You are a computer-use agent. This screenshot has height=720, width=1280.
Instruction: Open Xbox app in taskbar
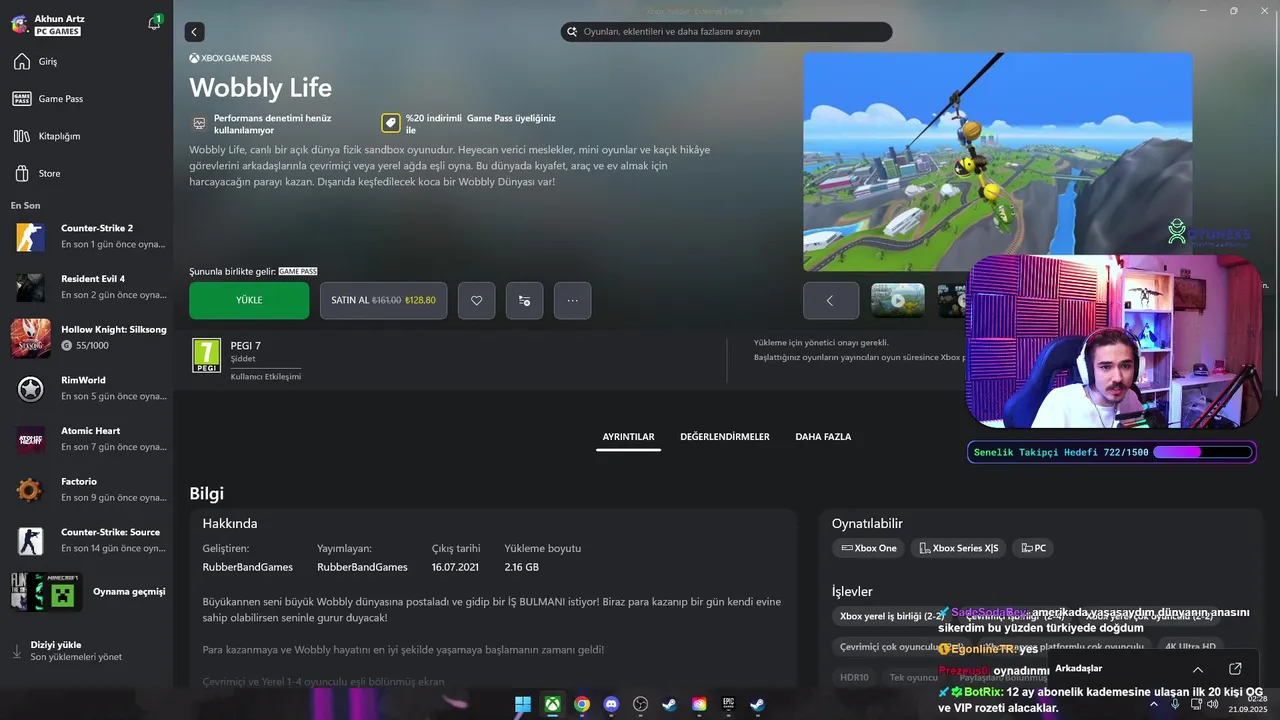coord(552,704)
